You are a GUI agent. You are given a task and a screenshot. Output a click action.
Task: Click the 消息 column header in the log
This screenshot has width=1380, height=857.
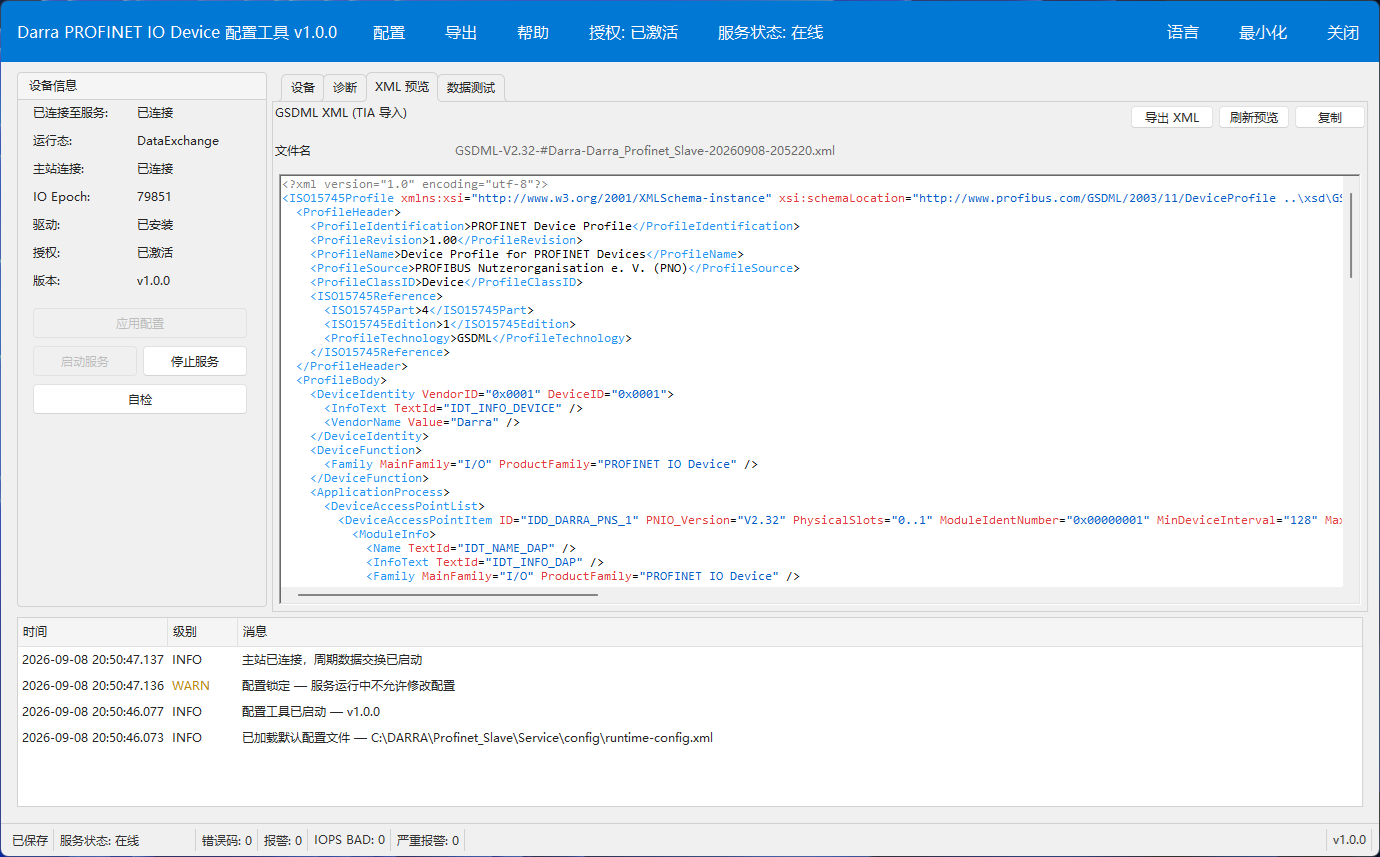coord(800,632)
